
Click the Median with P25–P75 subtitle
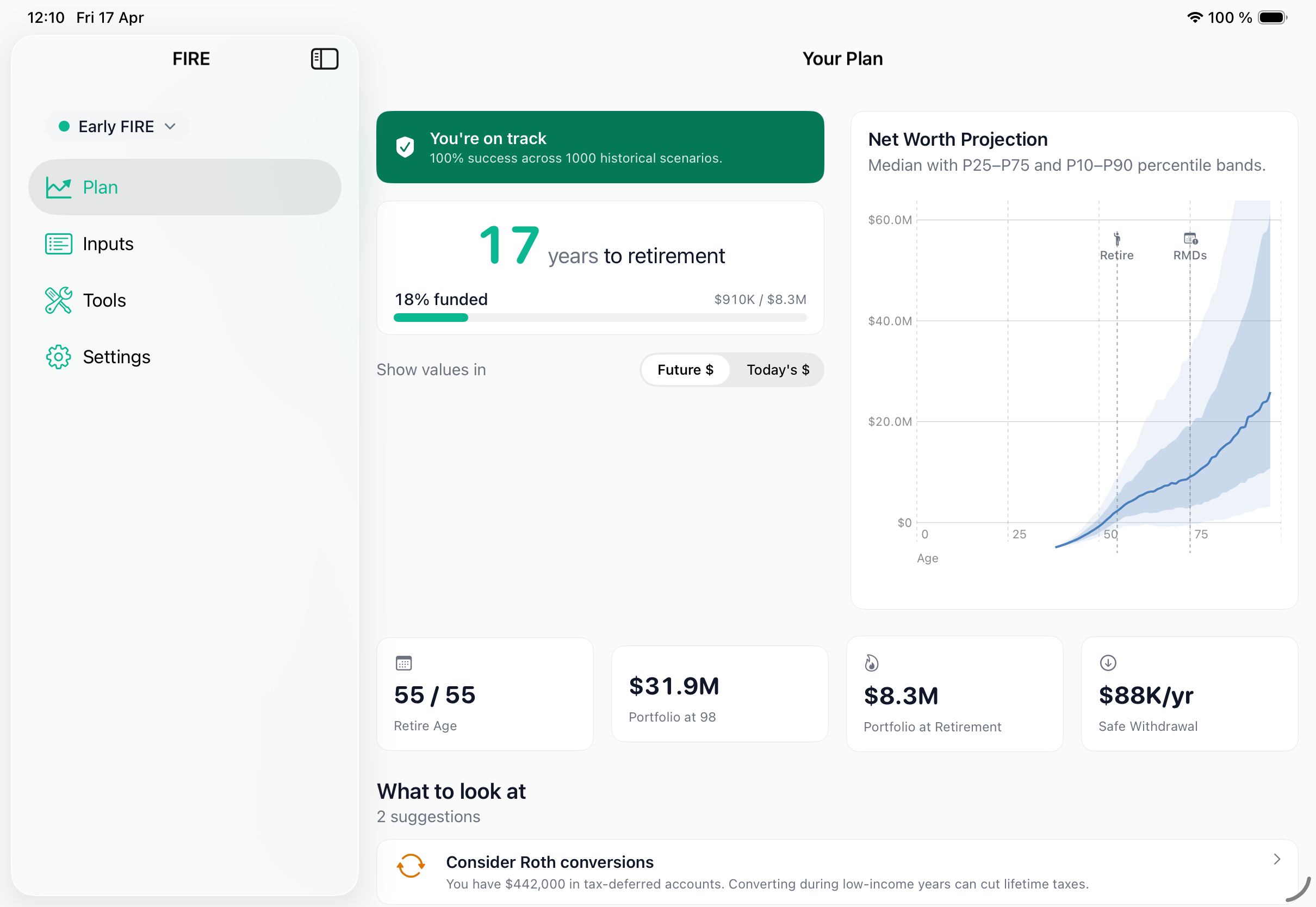click(x=1066, y=165)
